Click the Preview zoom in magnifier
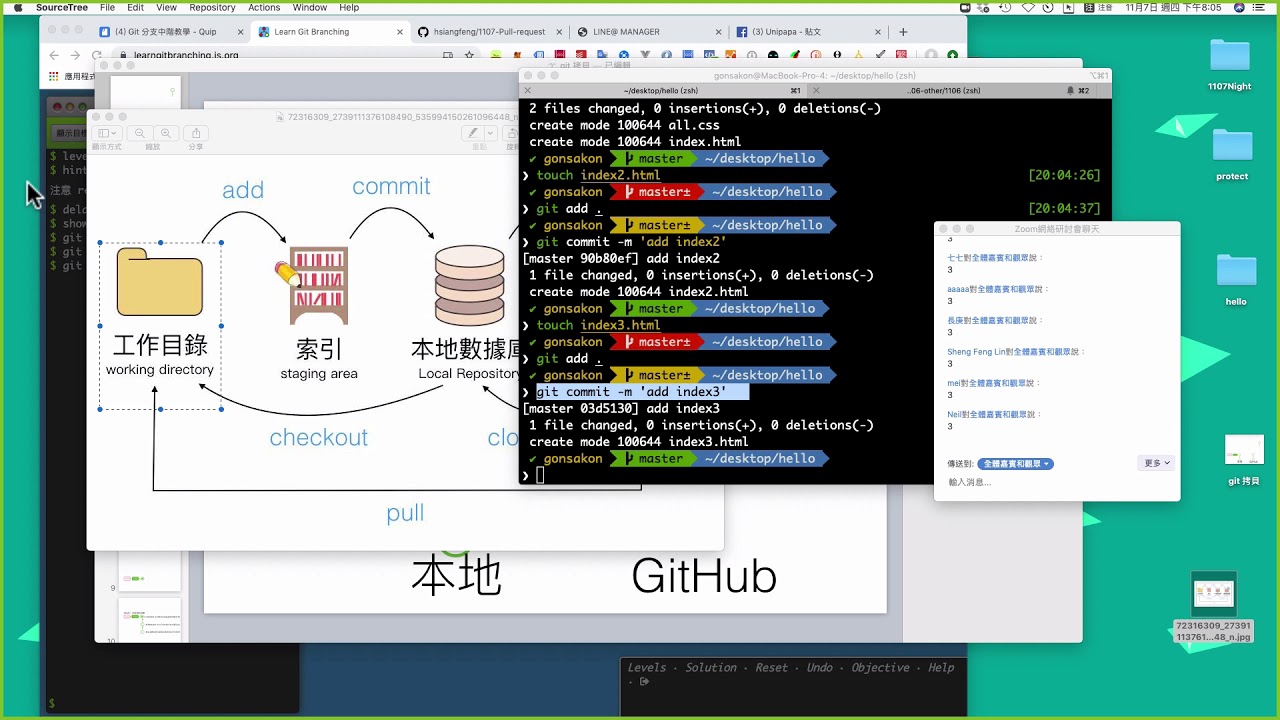The image size is (1280, 720). (x=165, y=133)
